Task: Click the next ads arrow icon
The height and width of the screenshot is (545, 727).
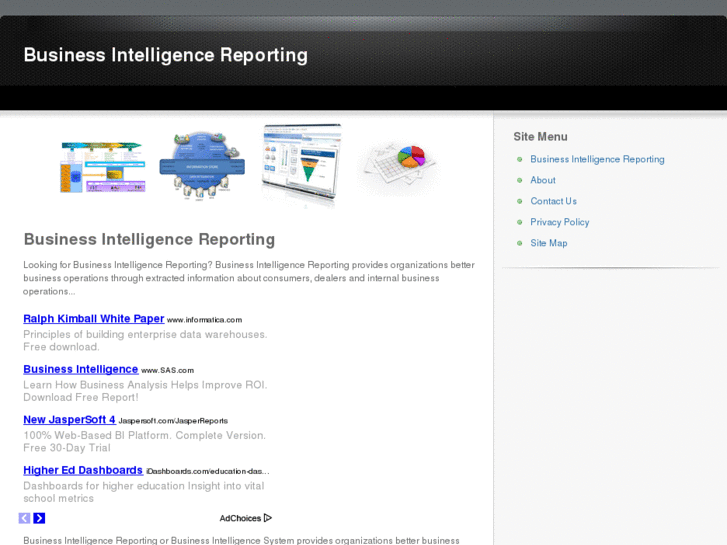Action: coord(39,518)
